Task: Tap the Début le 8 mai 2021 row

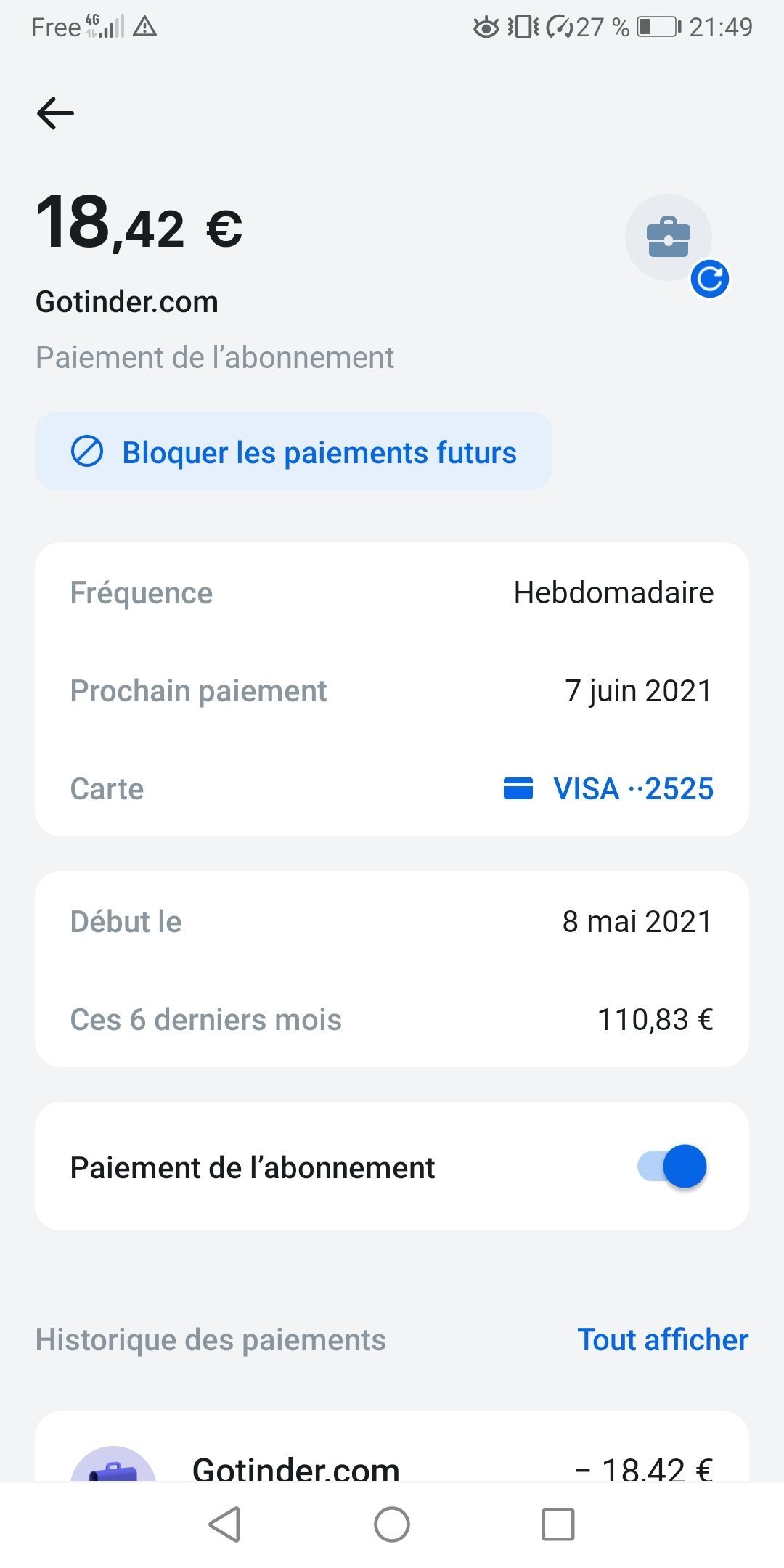Action: click(x=392, y=921)
